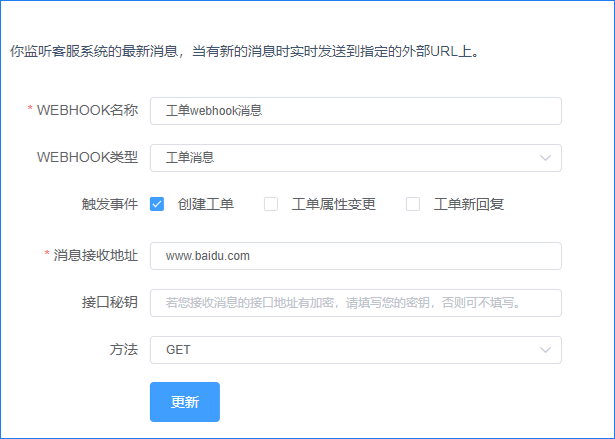Select the 工单新回复 option text
615x439 pixels.
(468, 205)
